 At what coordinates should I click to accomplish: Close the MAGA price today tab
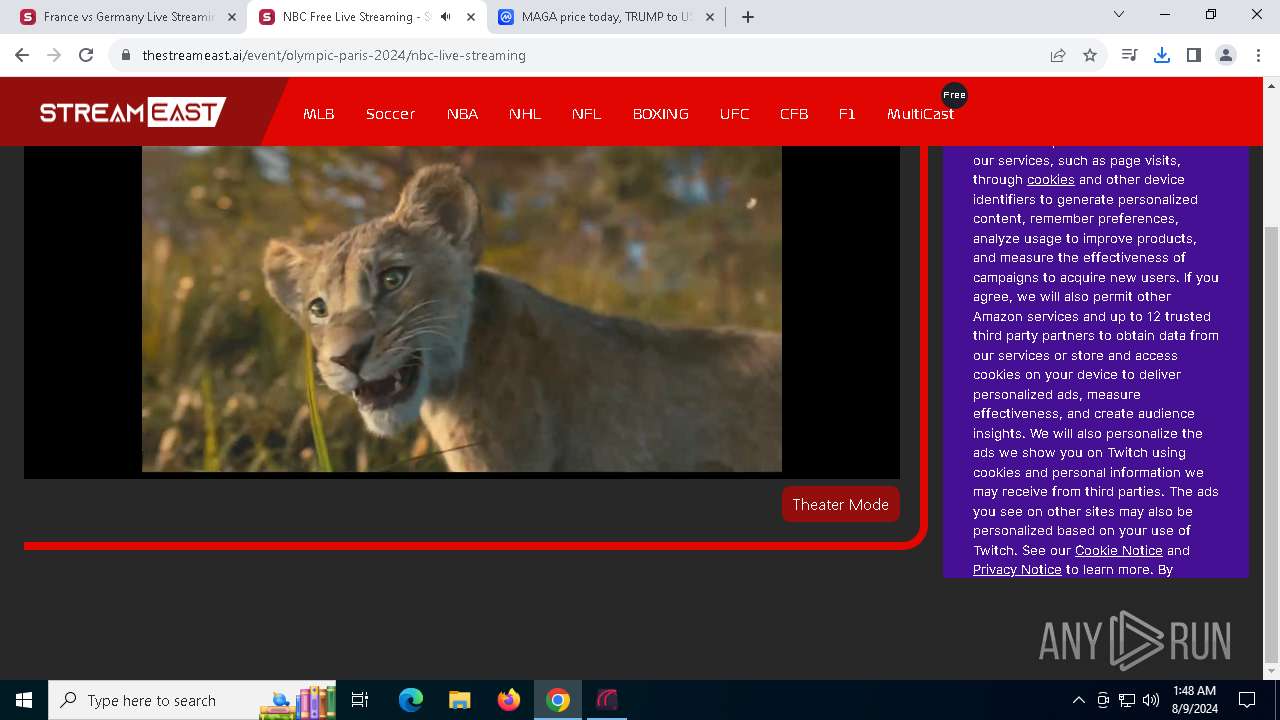(x=710, y=17)
